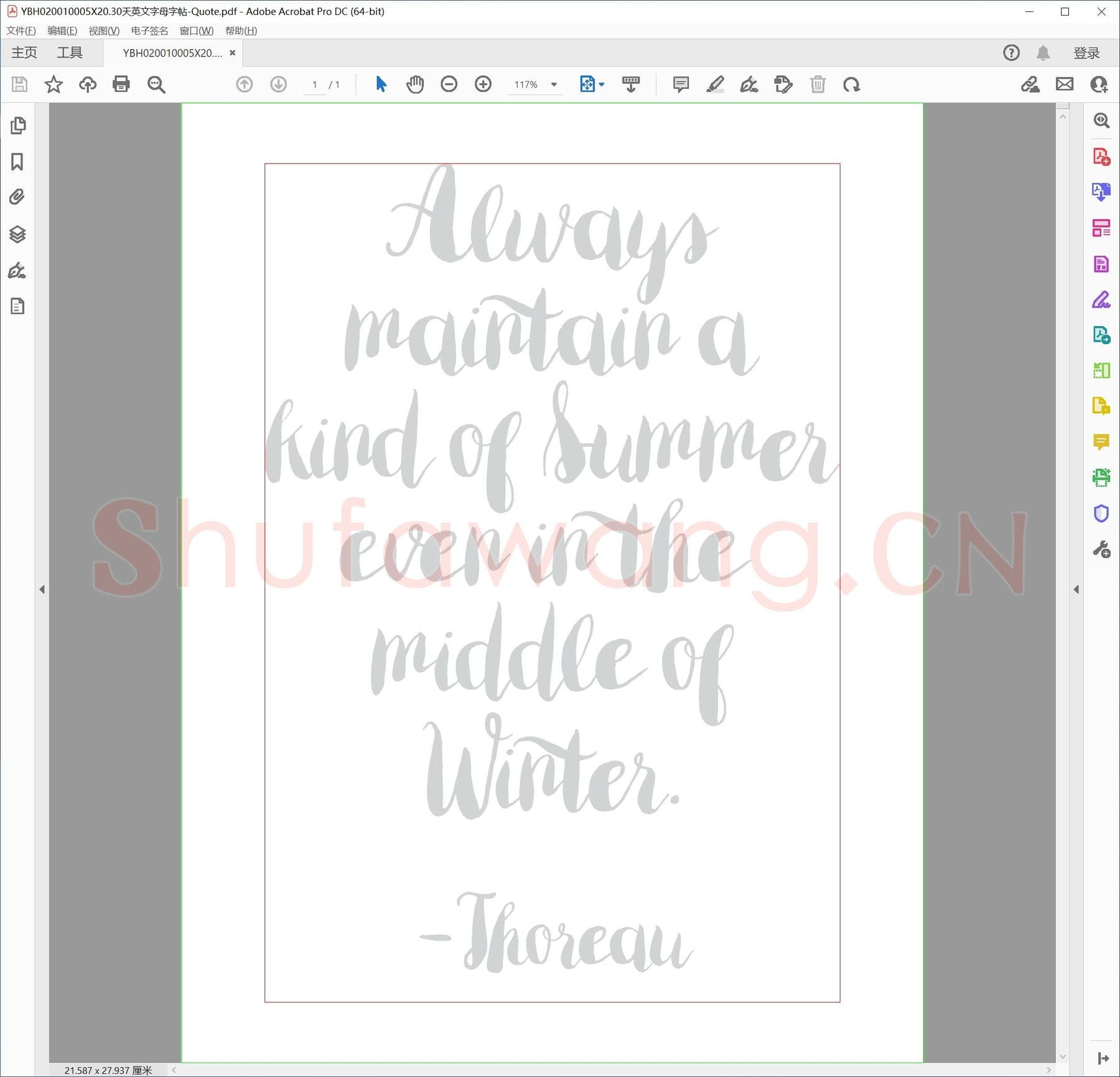The width and height of the screenshot is (1120, 1077).
Task: Open the 帮助 menu
Action: tap(241, 30)
